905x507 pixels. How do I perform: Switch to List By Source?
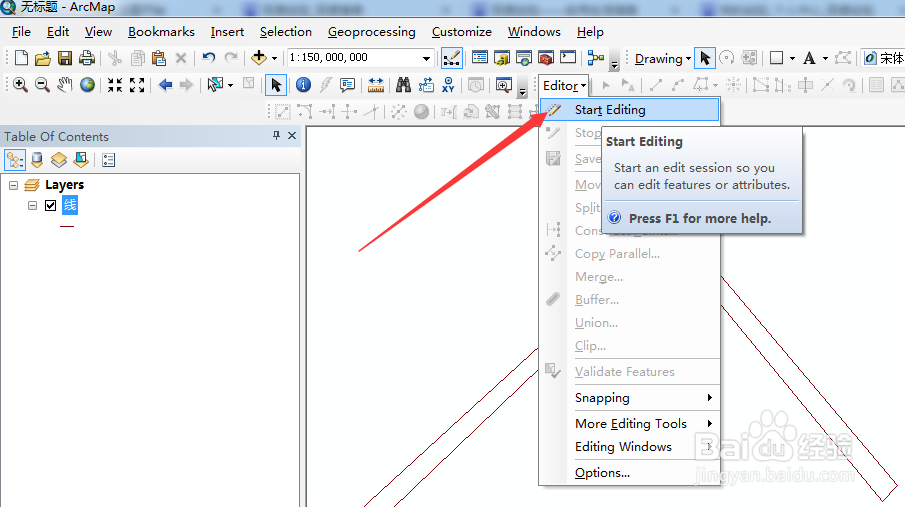pos(37,160)
